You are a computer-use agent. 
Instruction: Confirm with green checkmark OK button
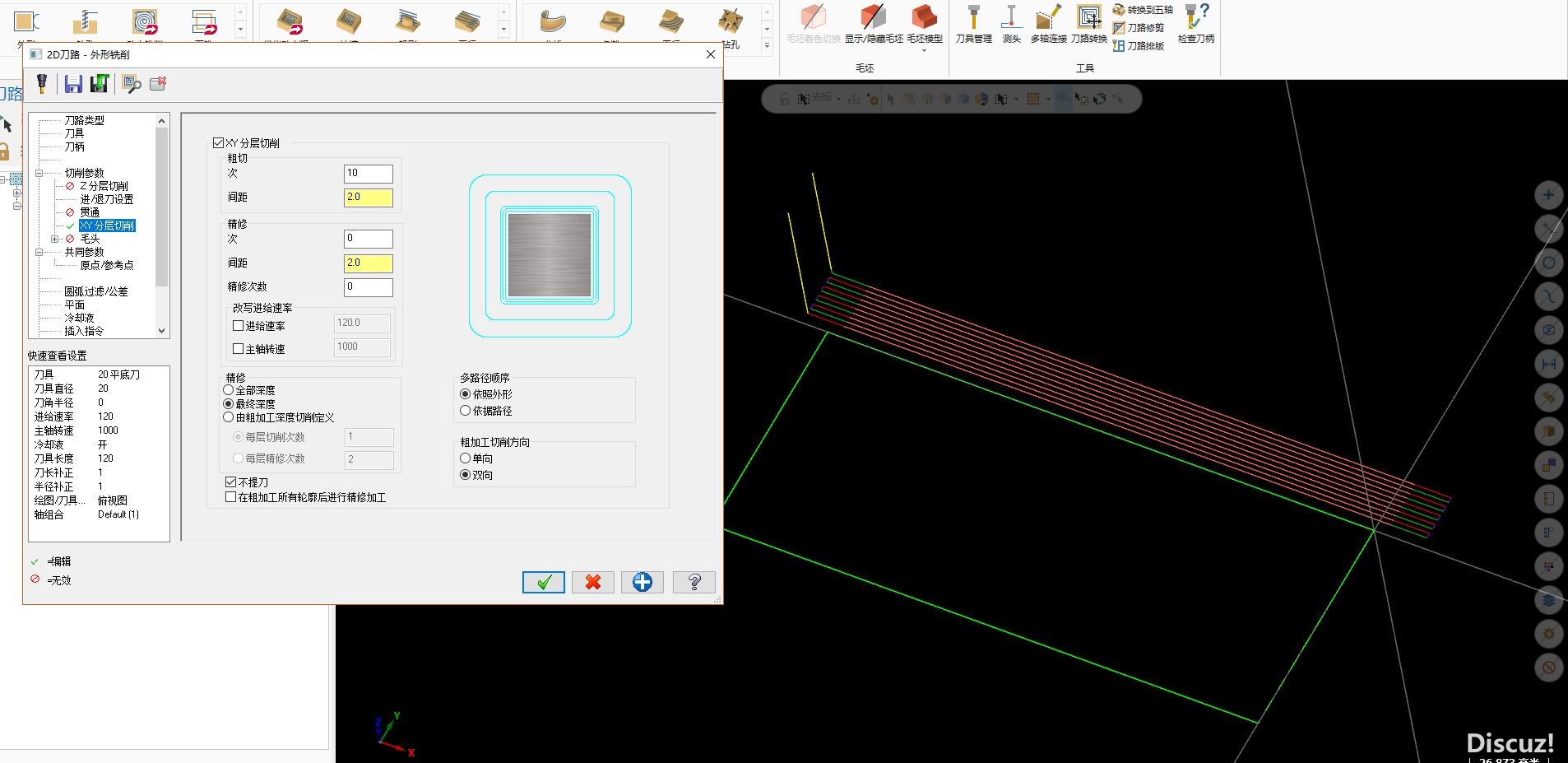coord(544,582)
